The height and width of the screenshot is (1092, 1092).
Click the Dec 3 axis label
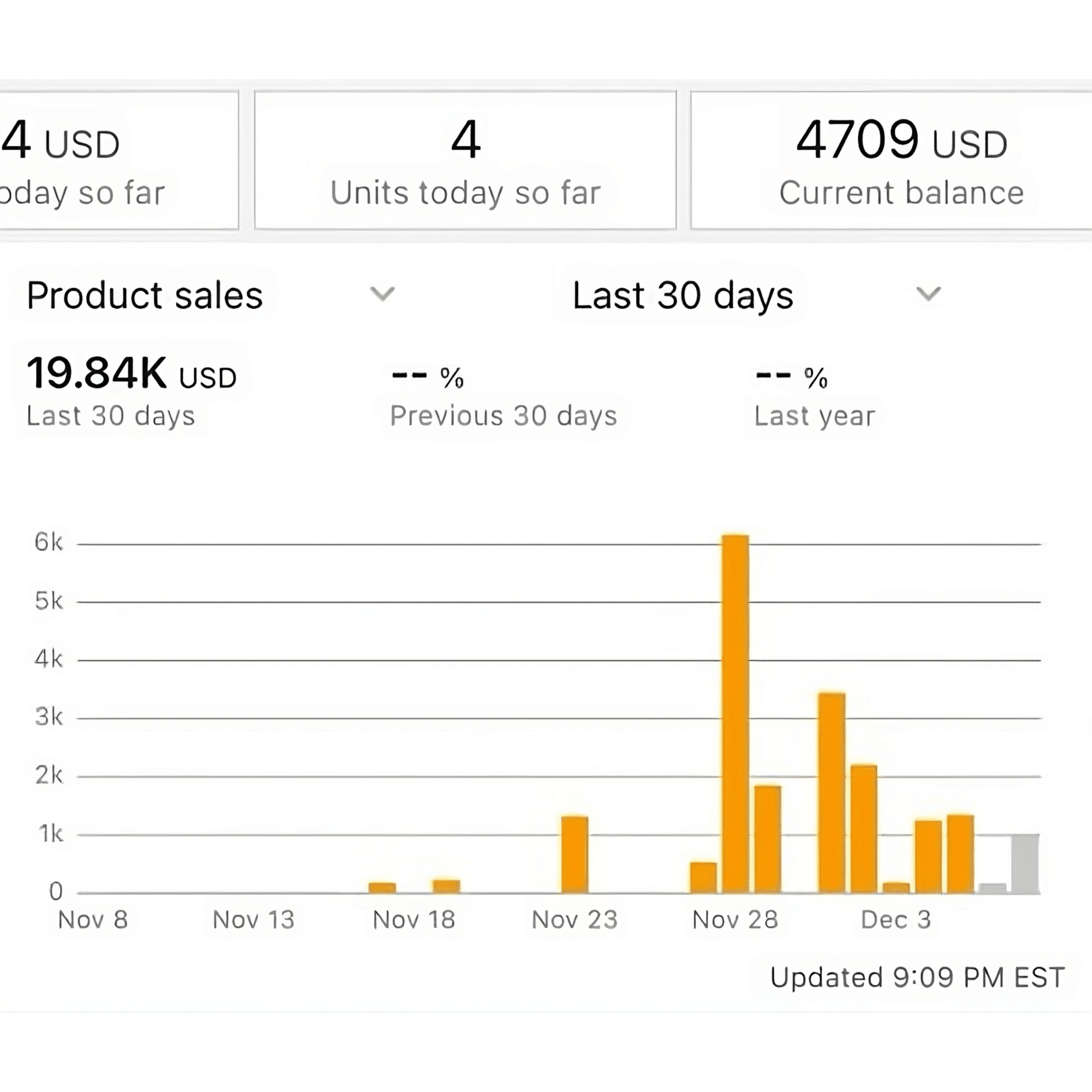pyautogui.click(x=895, y=919)
